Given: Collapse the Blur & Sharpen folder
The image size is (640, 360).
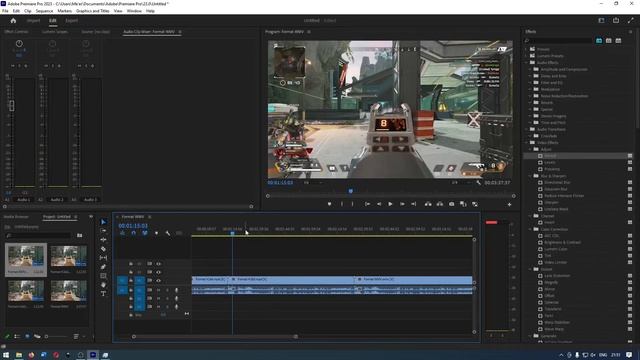Looking at the screenshot, I should (531, 176).
